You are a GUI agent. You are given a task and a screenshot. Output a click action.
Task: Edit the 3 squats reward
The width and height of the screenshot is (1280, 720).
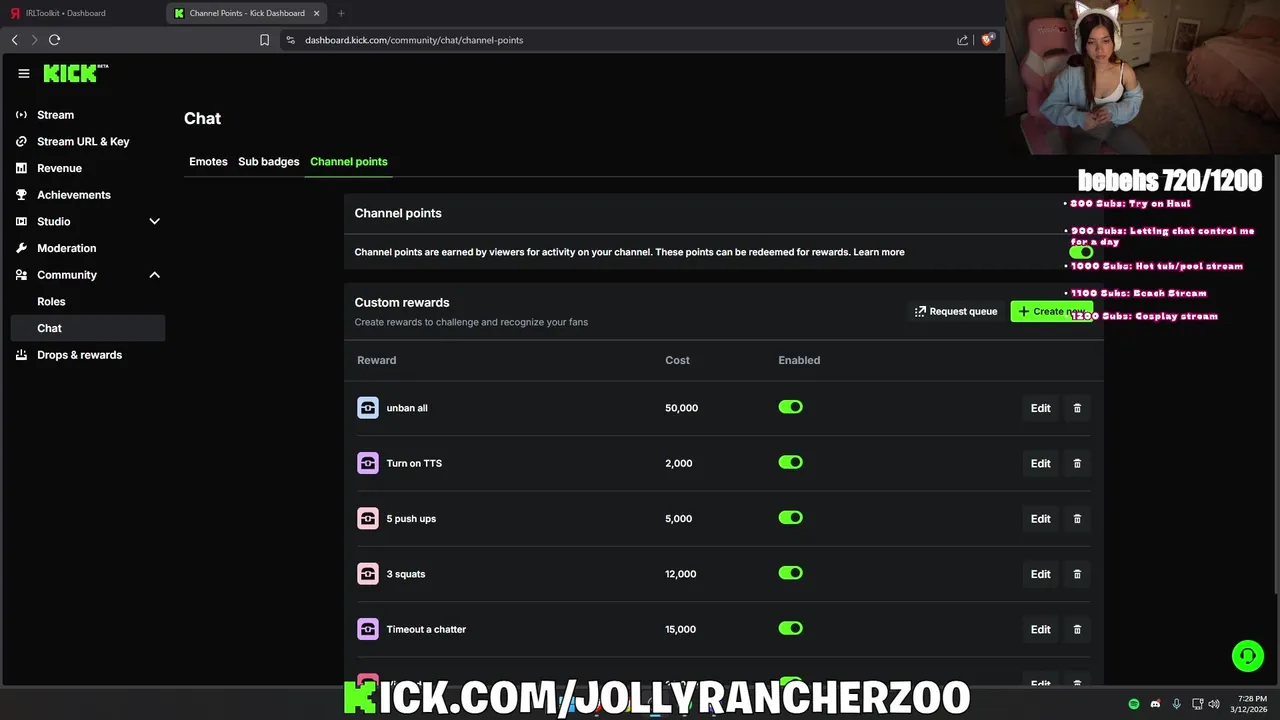[x=1040, y=574]
